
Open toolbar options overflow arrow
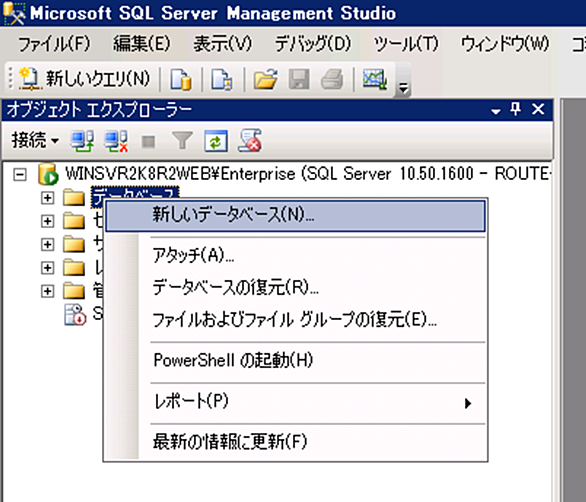403,89
